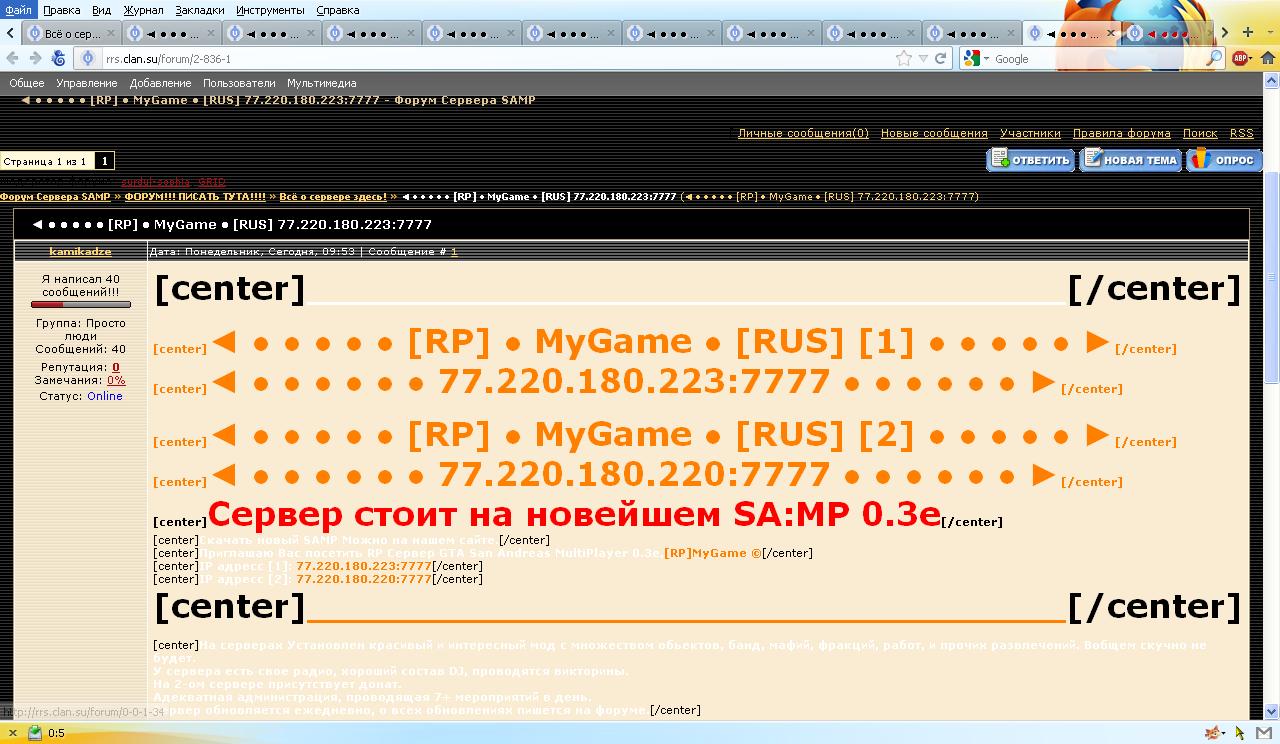
Task: Open the Закладки menu
Action: (200, 10)
